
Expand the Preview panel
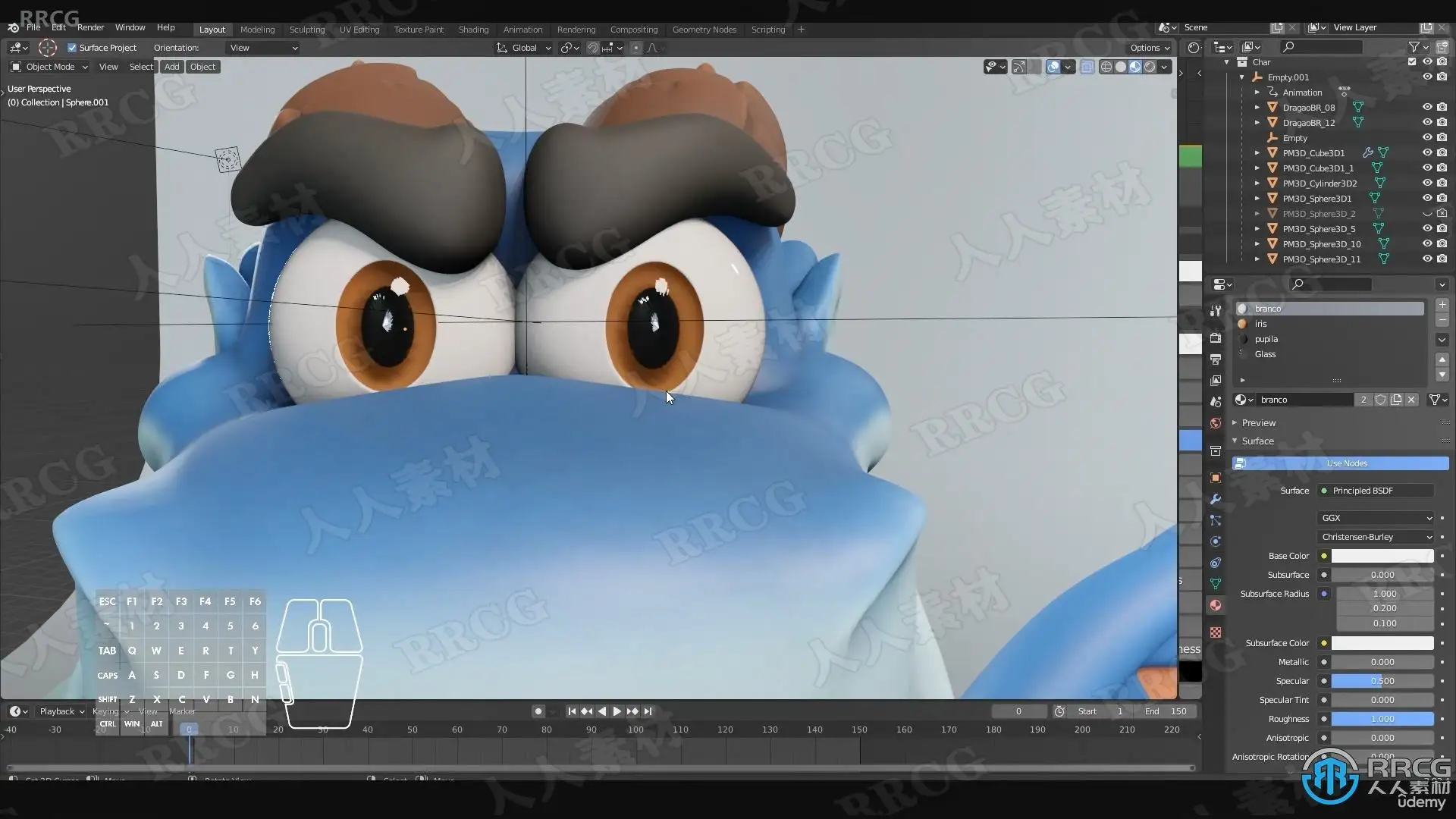pyautogui.click(x=1259, y=423)
